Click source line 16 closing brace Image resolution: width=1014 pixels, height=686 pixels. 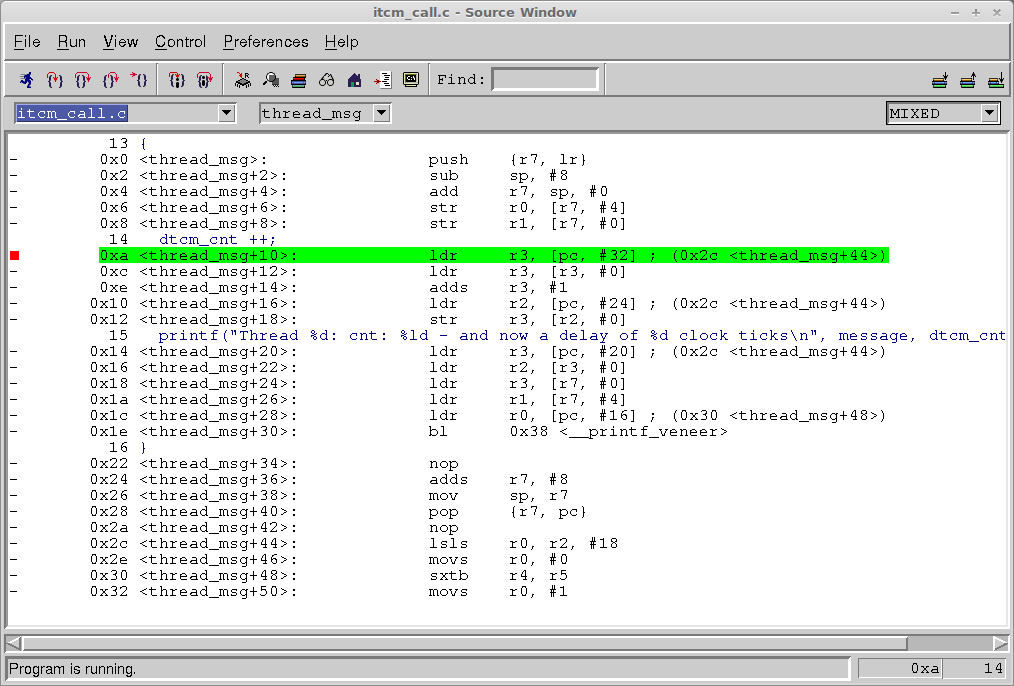(143, 448)
